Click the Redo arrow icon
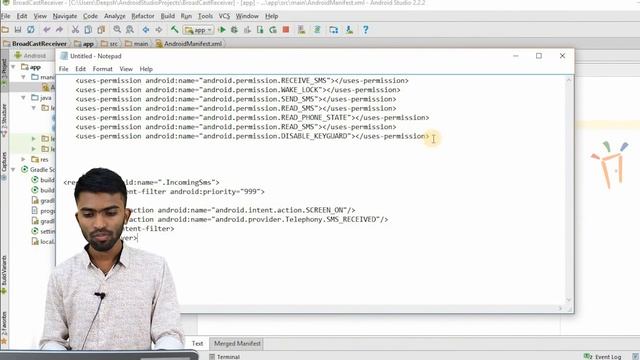The image size is (640, 360). click(x=60, y=30)
